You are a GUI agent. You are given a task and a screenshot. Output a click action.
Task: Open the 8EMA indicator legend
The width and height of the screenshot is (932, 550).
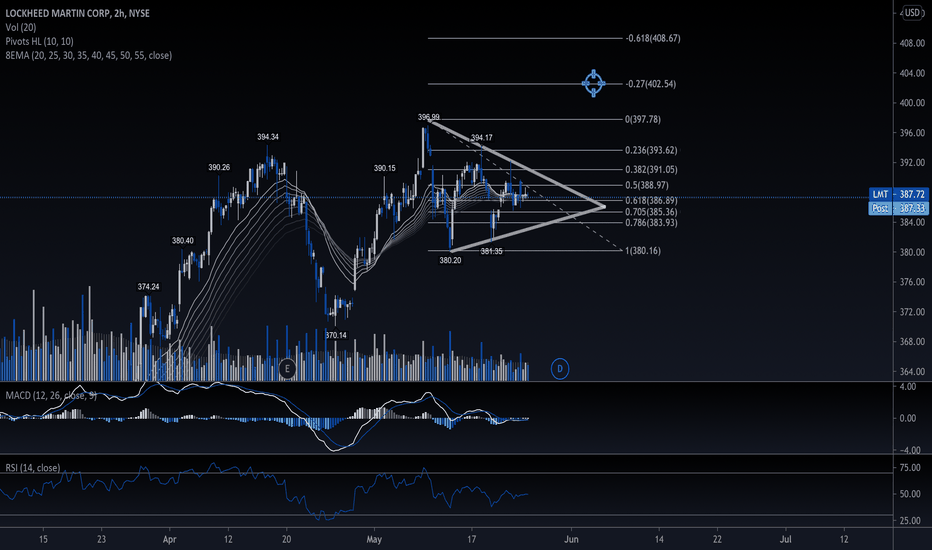point(89,55)
